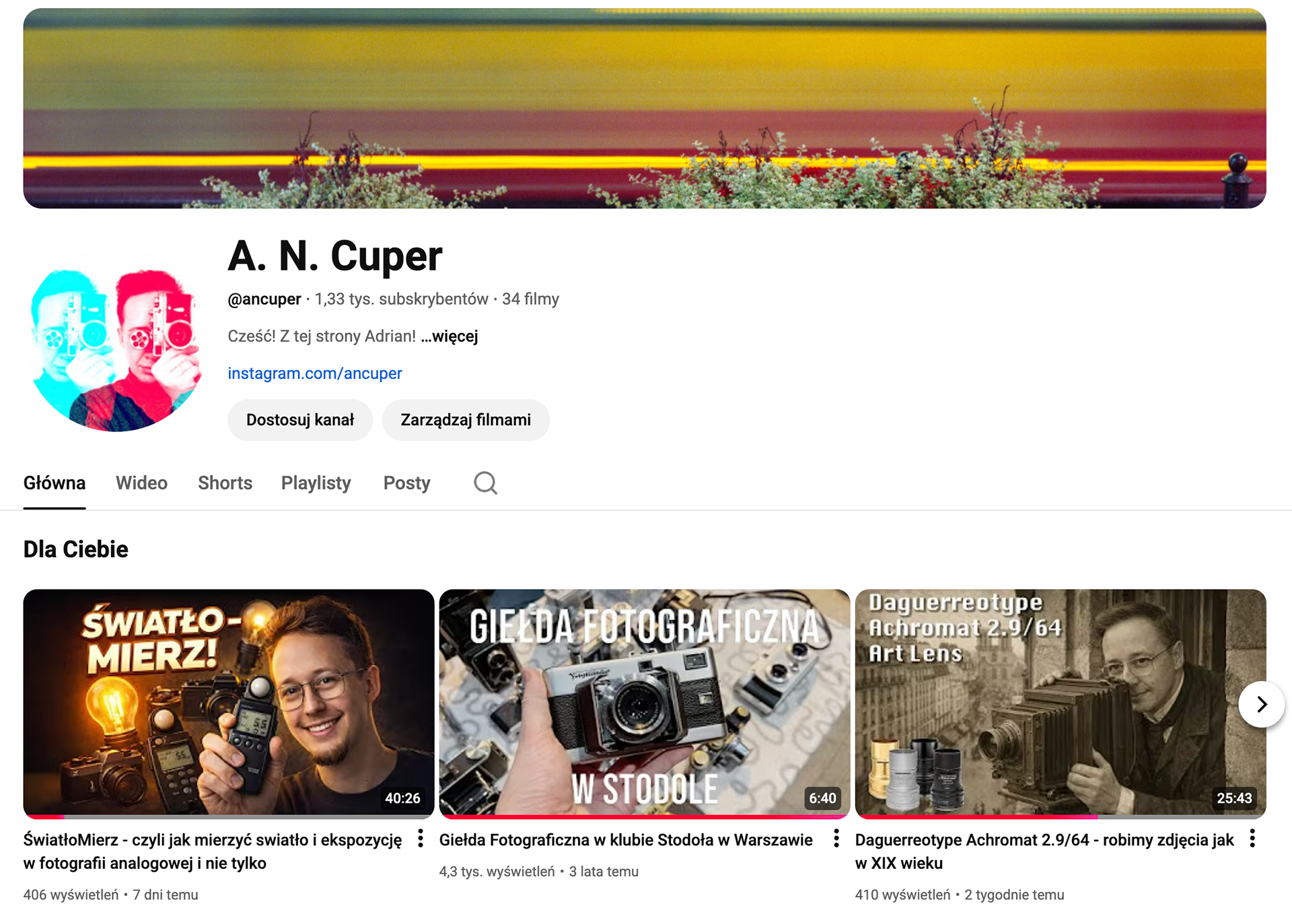This screenshot has width=1292, height=924.
Task: Click the channel search magnifier icon
Action: 485,483
